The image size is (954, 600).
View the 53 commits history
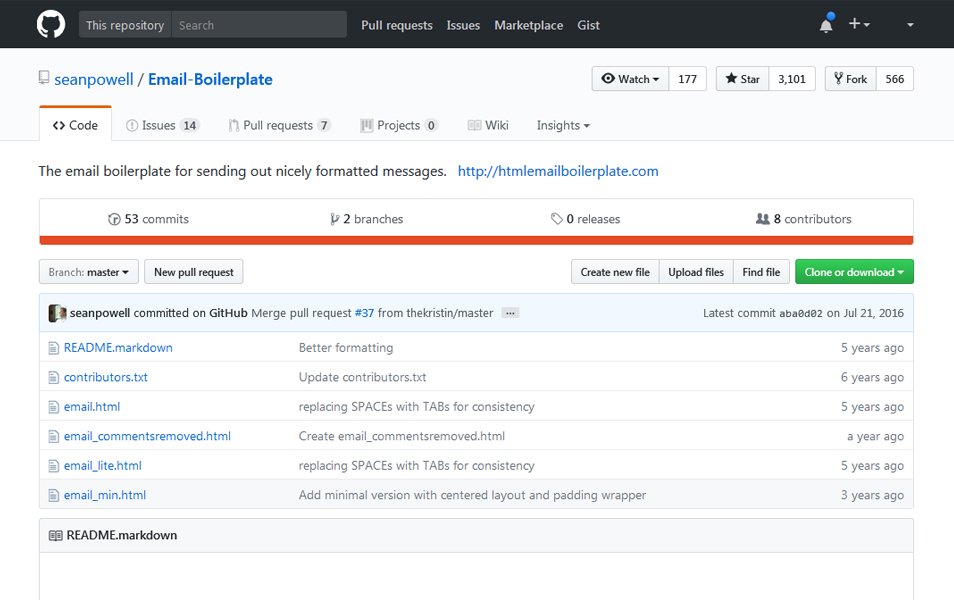click(x=148, y=219)
